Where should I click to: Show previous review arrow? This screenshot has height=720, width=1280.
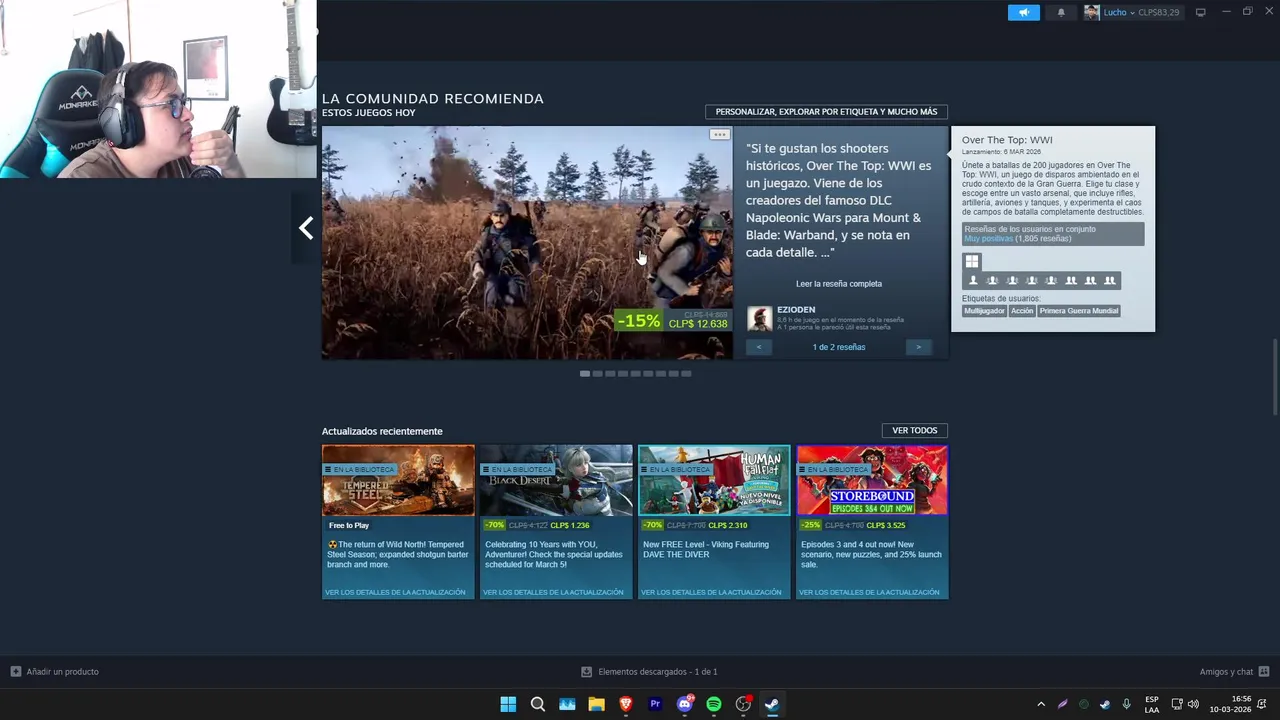(x=759, y=347)
